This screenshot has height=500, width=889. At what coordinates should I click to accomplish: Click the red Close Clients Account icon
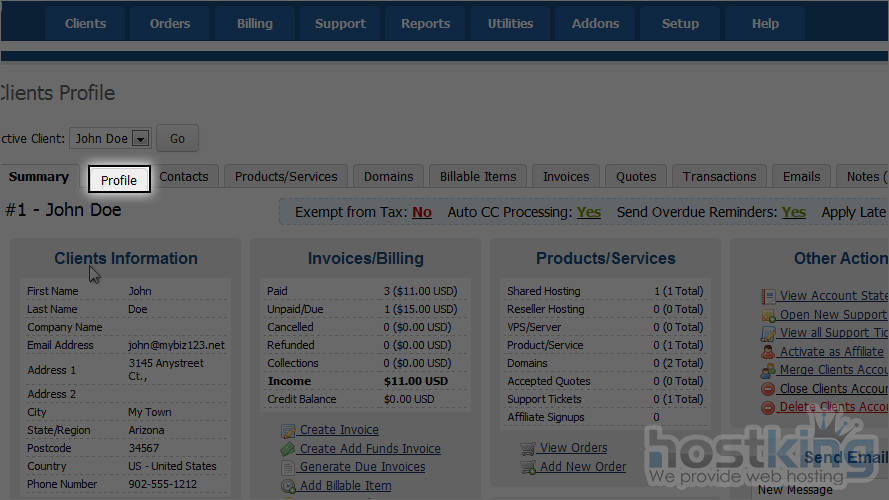click(x=768, y=389)
